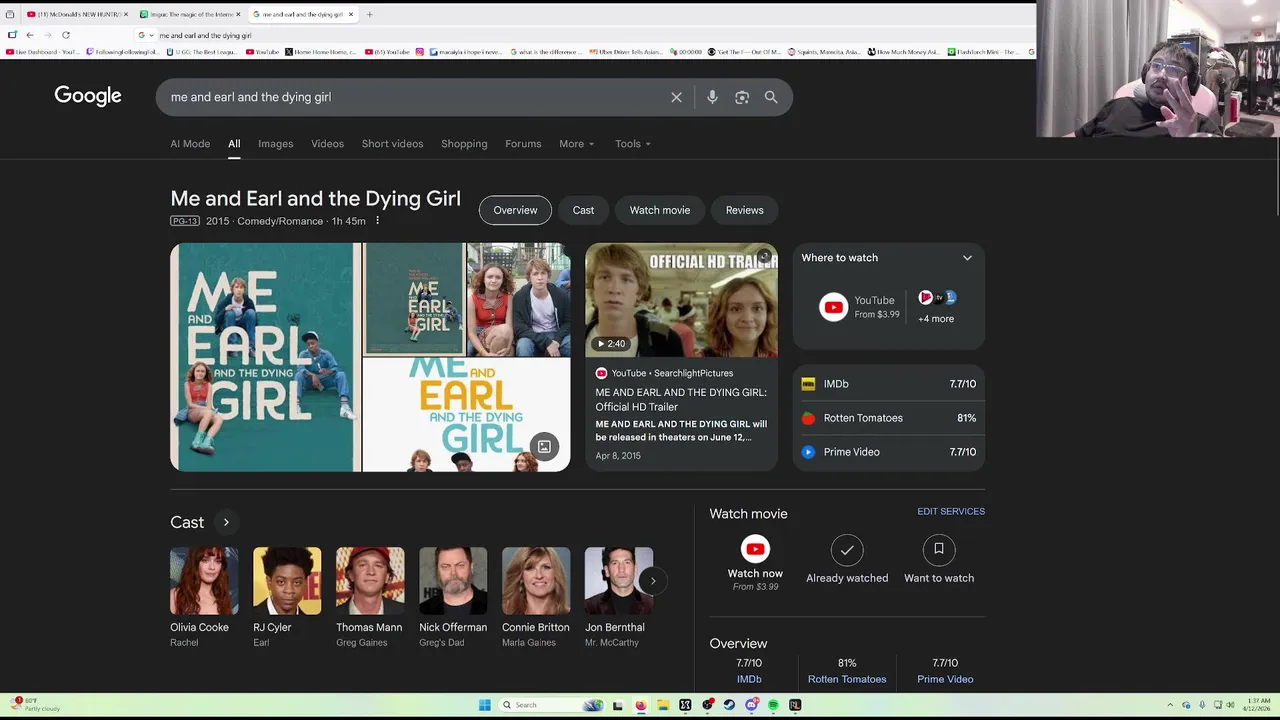Open RJ Cyler's cast card
This screenshot has width=1280, height=720.
pos(287,597)
